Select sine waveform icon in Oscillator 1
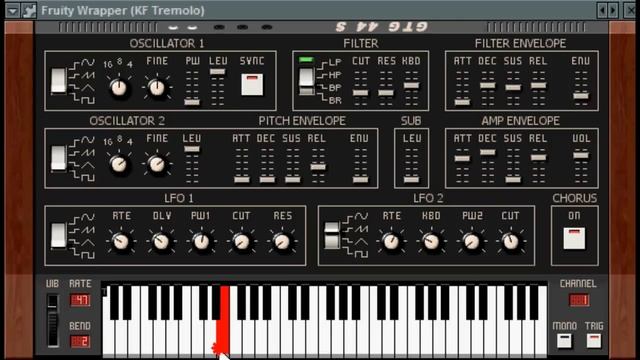Viewport: 640px width, 360px height. (88, 62)
